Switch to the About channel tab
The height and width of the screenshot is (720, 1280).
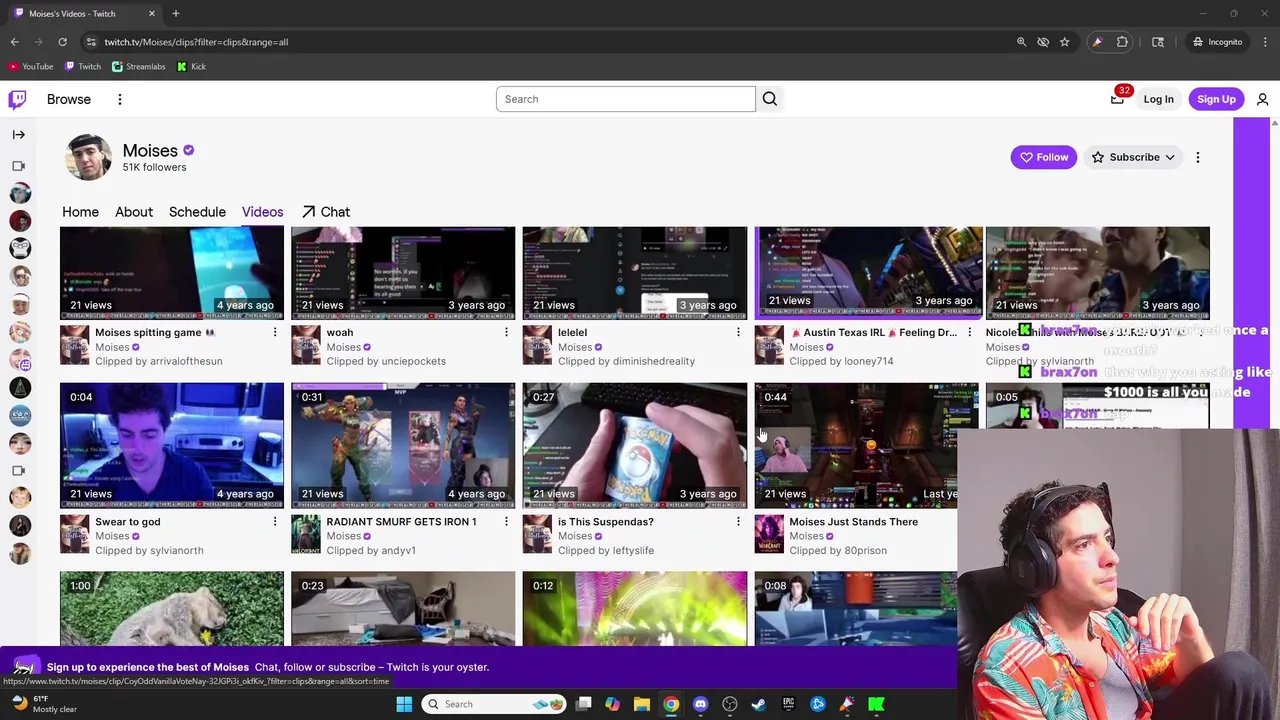point(134,212)
